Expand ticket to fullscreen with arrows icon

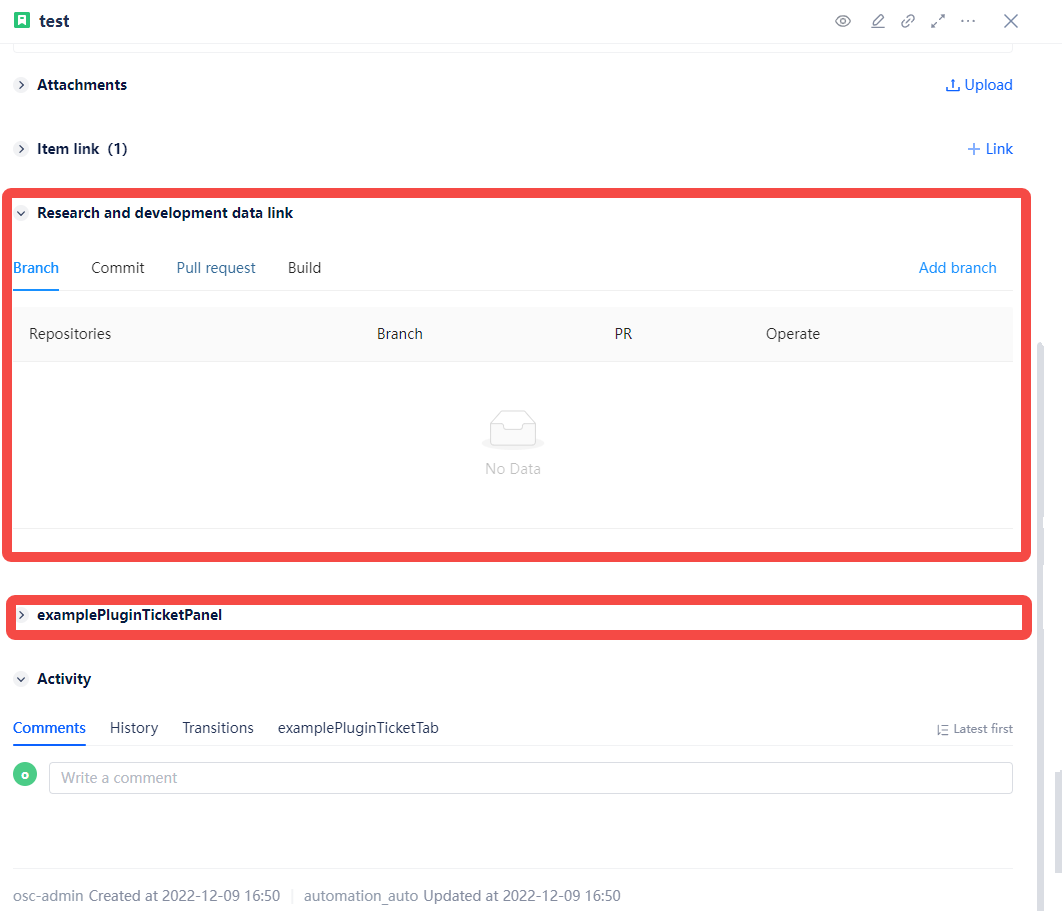tap(938, 21)
